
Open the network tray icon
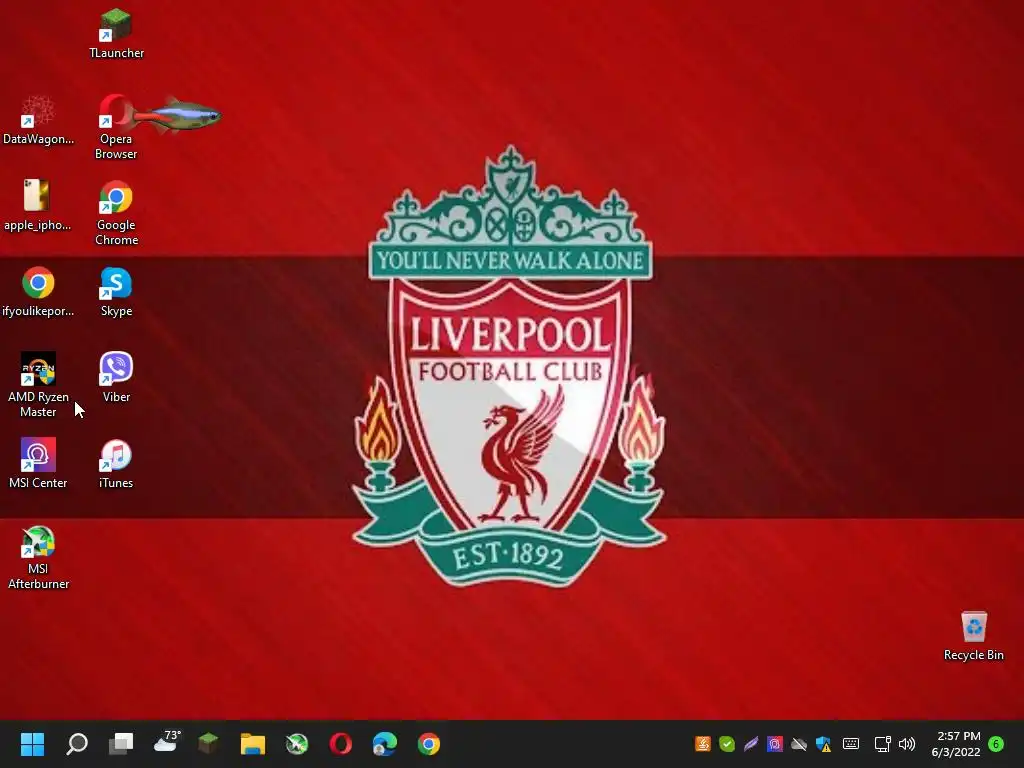[882, 743]
